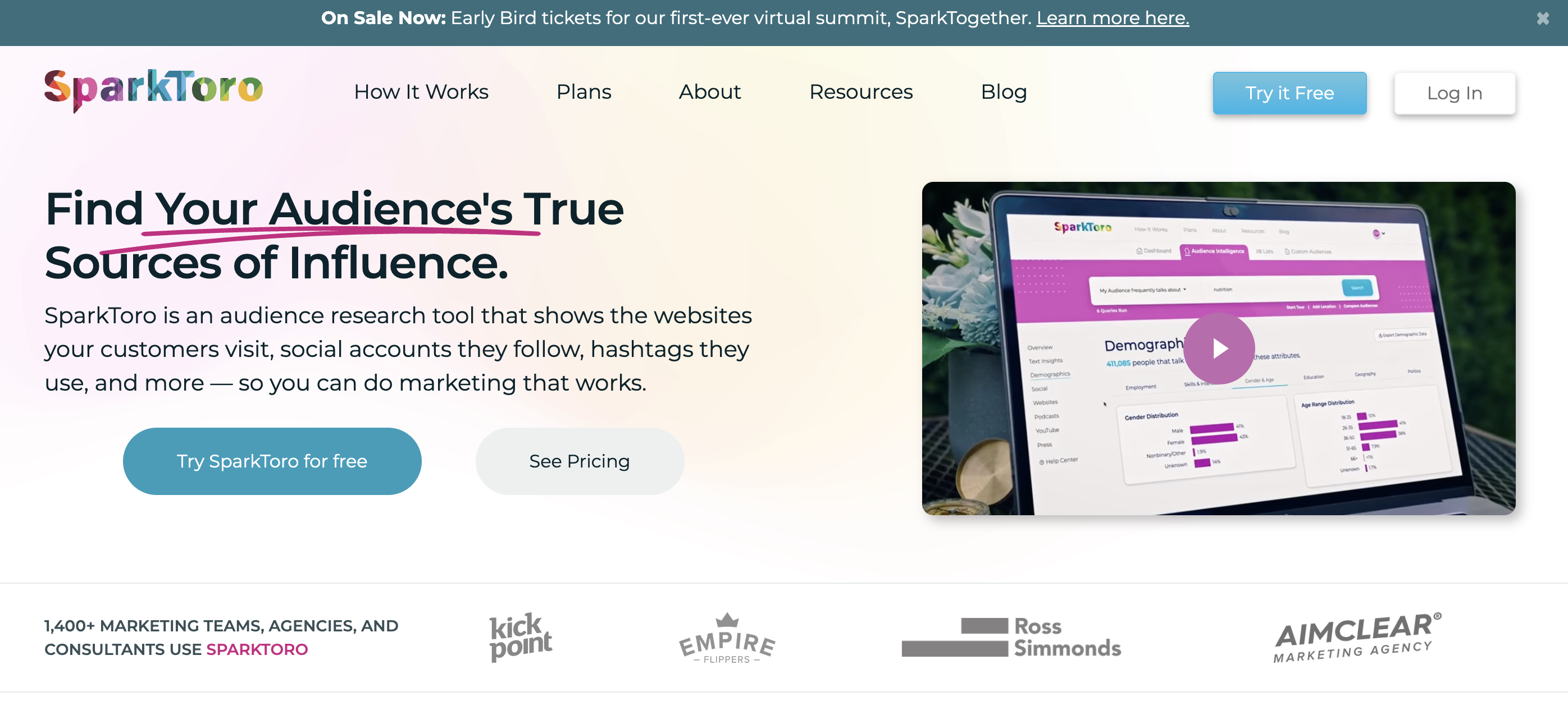Viewport: 1568px width, 724px height.
Task: Click Learn more here announcement link
Action: point(1113,18)
